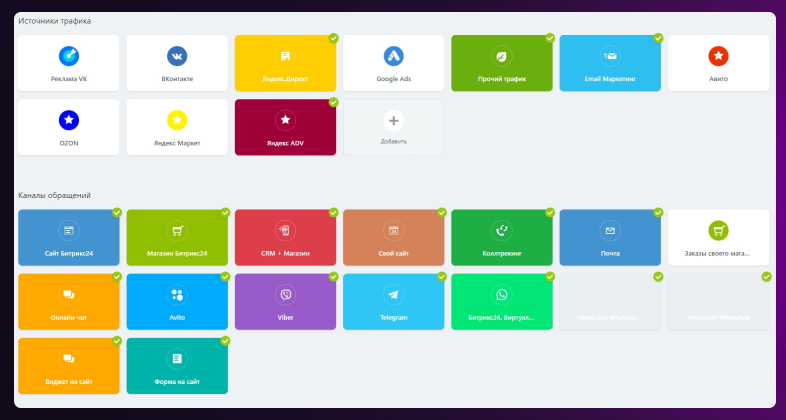This screenshot has height=420, width=786.
Task: Open the Viber logo icon
Action: coord(285,295)
